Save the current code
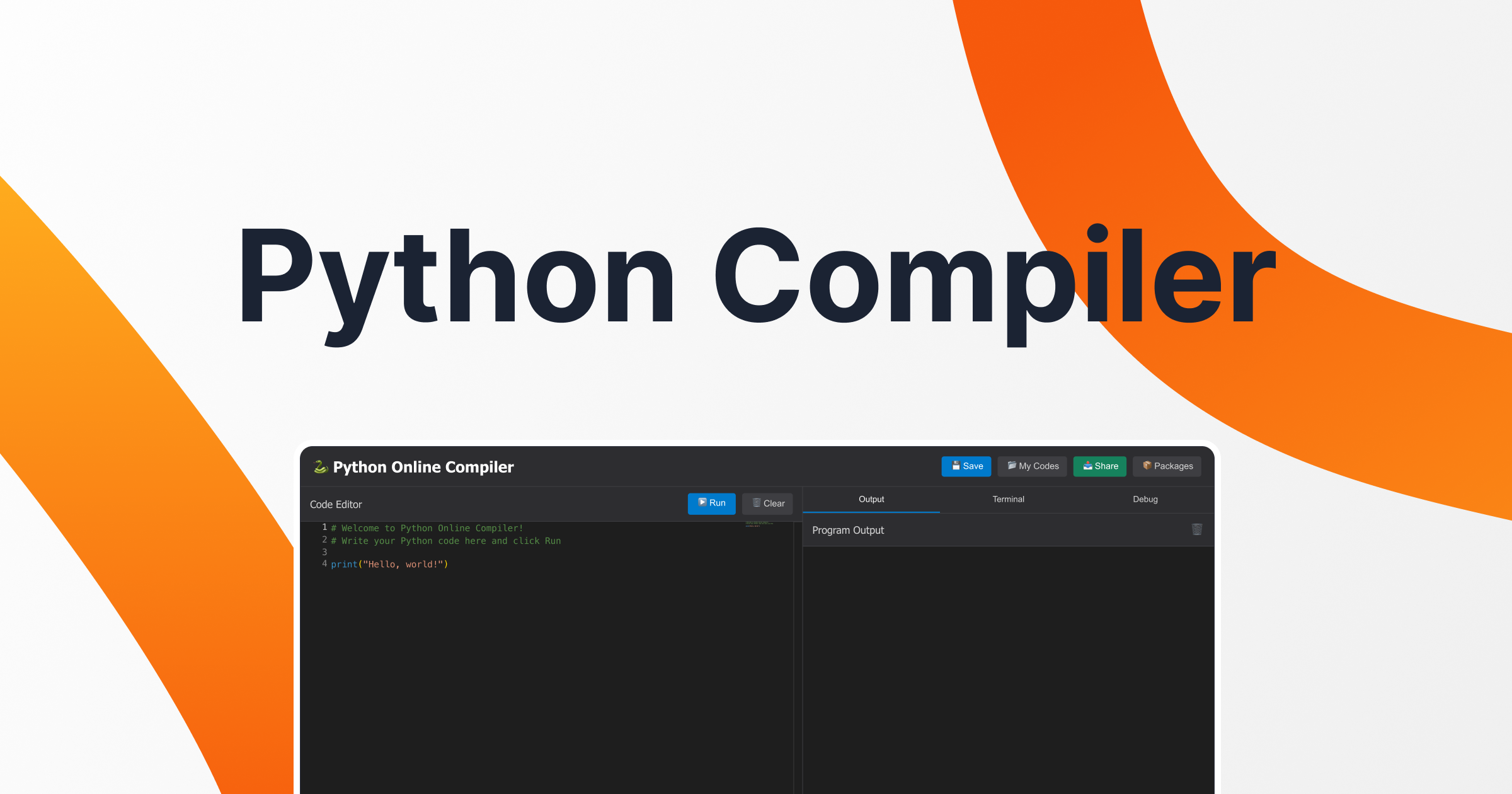 tap(966, 466)
